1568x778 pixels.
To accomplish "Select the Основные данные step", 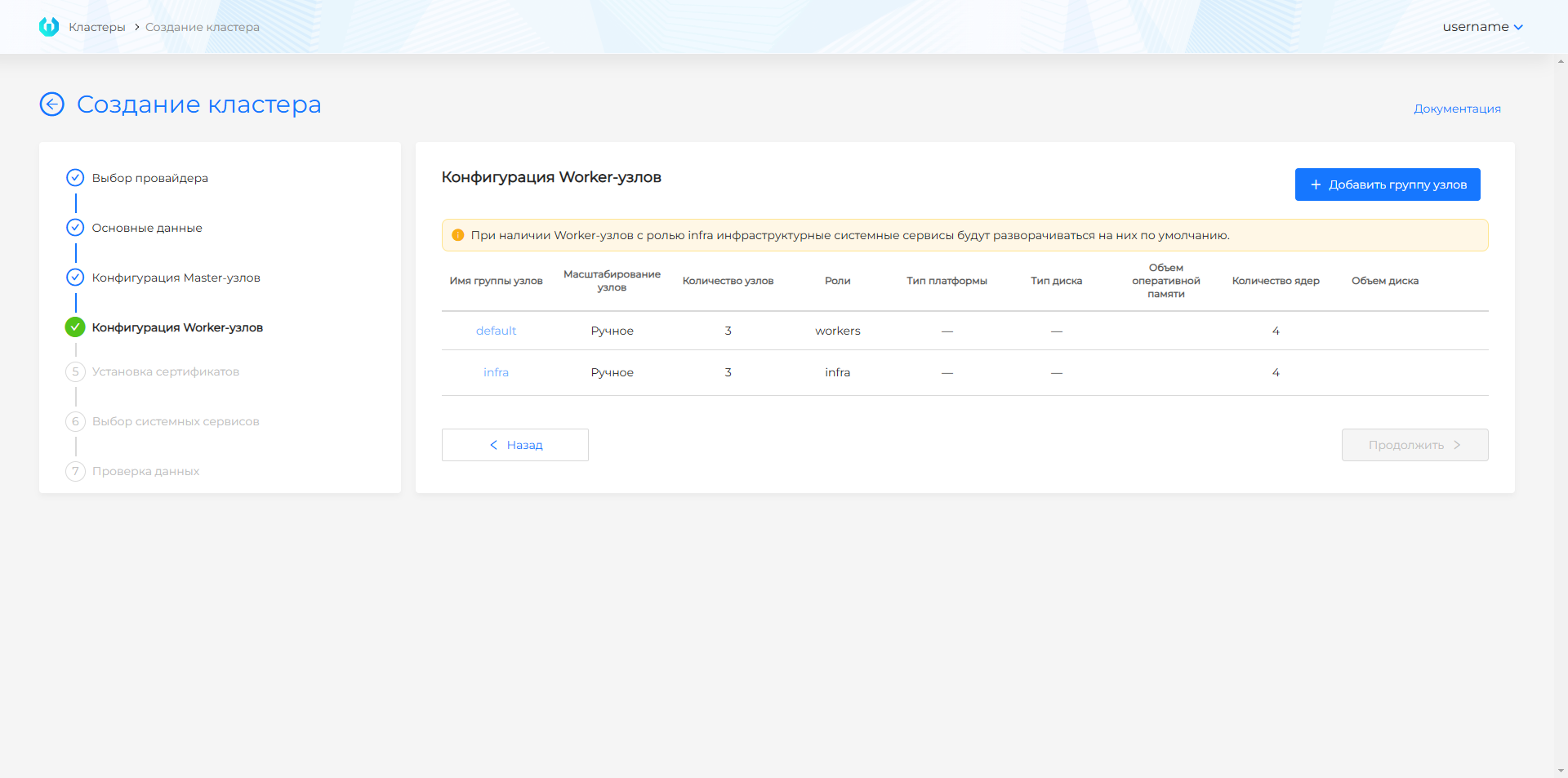I will pos(147,228).
